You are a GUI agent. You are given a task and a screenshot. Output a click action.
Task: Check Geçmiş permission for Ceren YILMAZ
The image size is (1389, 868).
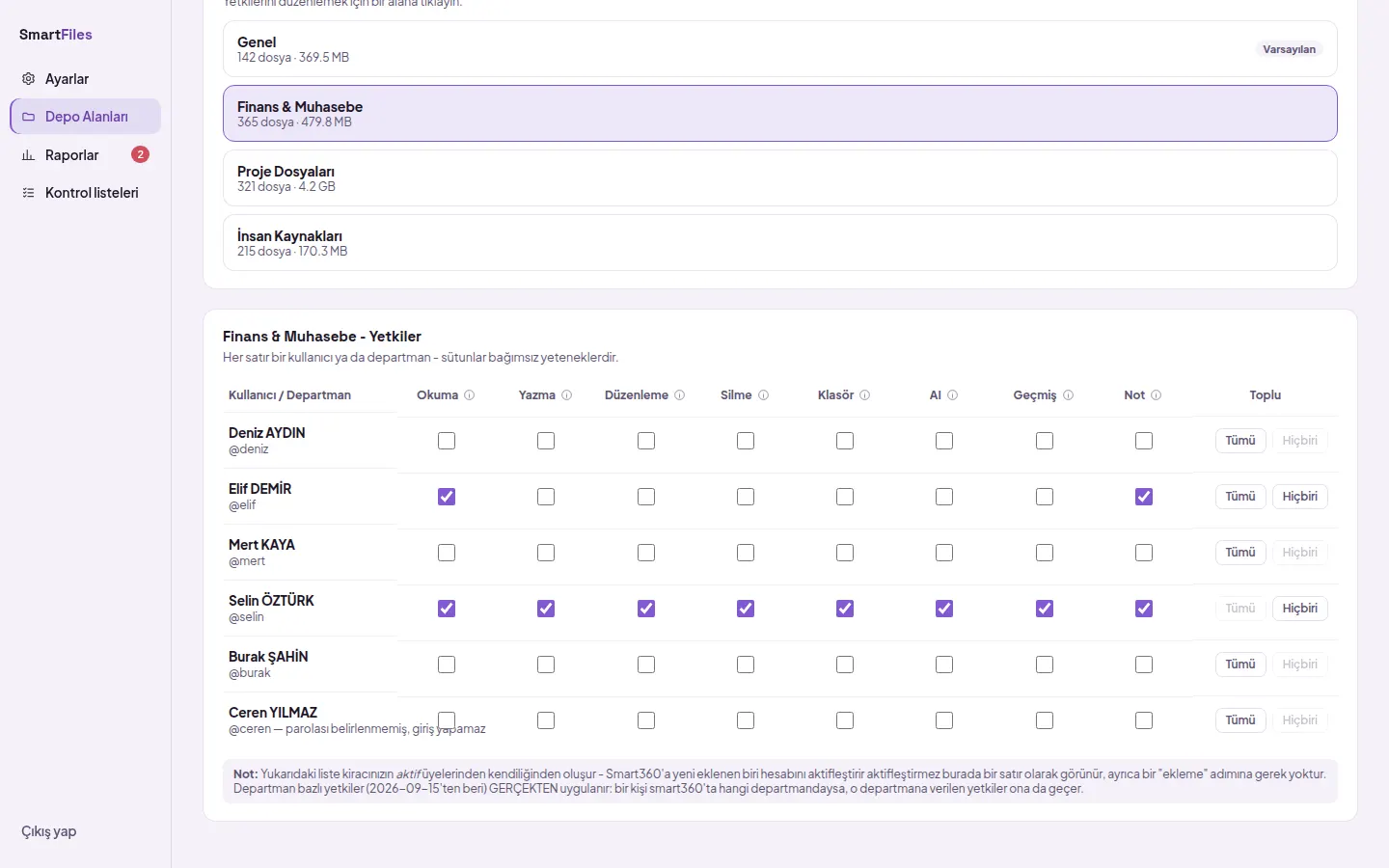tap(1045, 720)
